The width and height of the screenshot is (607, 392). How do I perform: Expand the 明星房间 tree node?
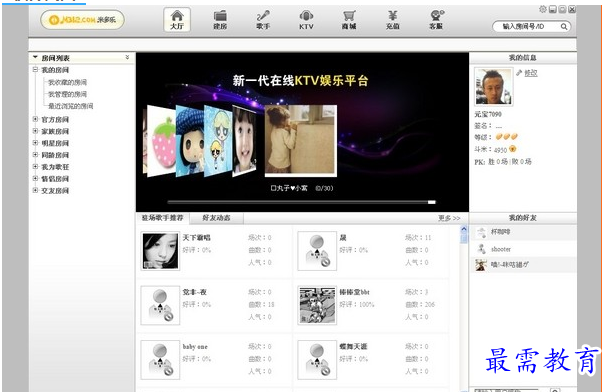click(35, 143)
